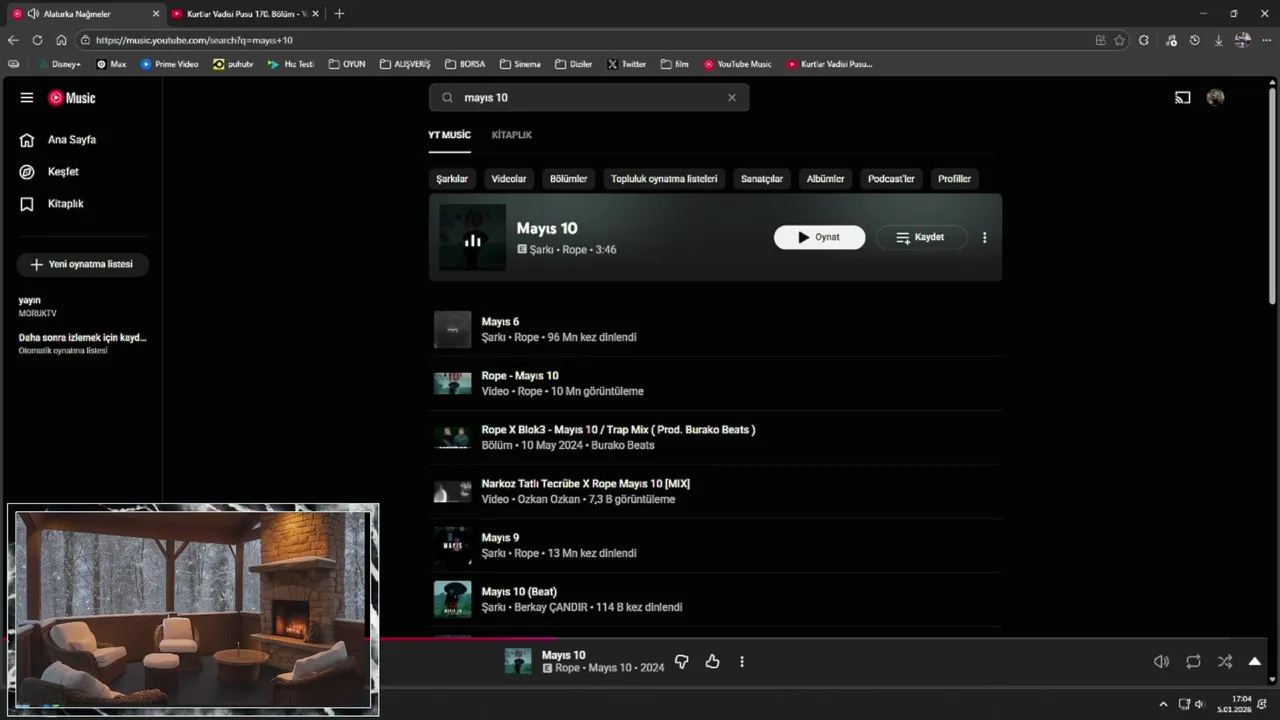Click the Mayıs 10 top result album thumbnail
This screenshot has height=720, width=1280.
click(472, 238)
